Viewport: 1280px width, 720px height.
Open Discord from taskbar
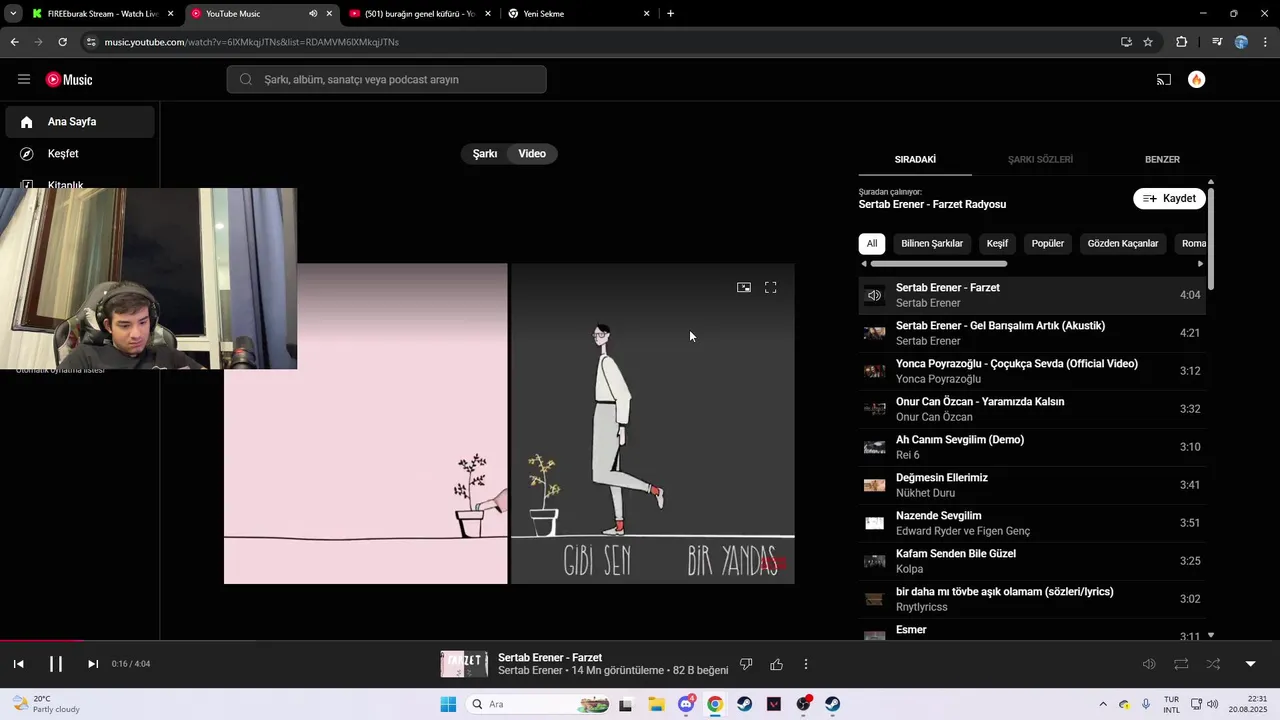(686, 704)
